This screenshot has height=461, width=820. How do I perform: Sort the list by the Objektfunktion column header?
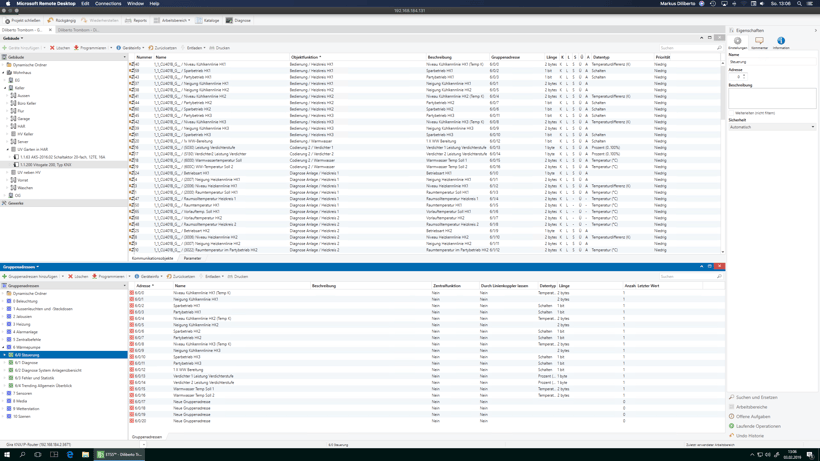(305, 57)
